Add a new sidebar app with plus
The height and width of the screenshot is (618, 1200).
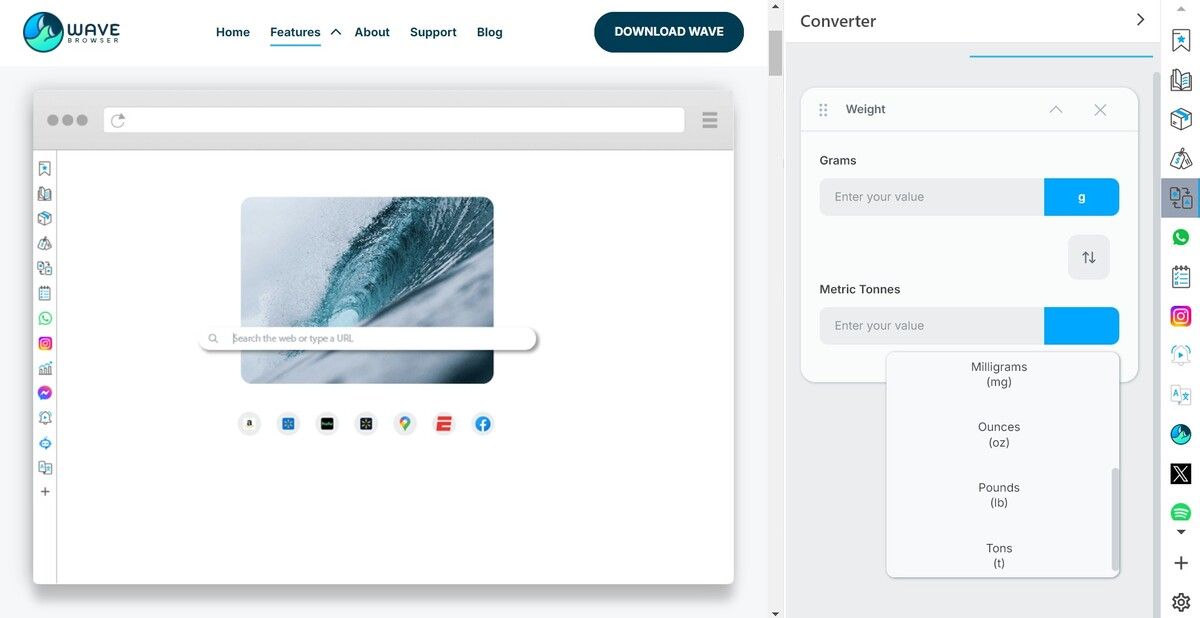1181,563
